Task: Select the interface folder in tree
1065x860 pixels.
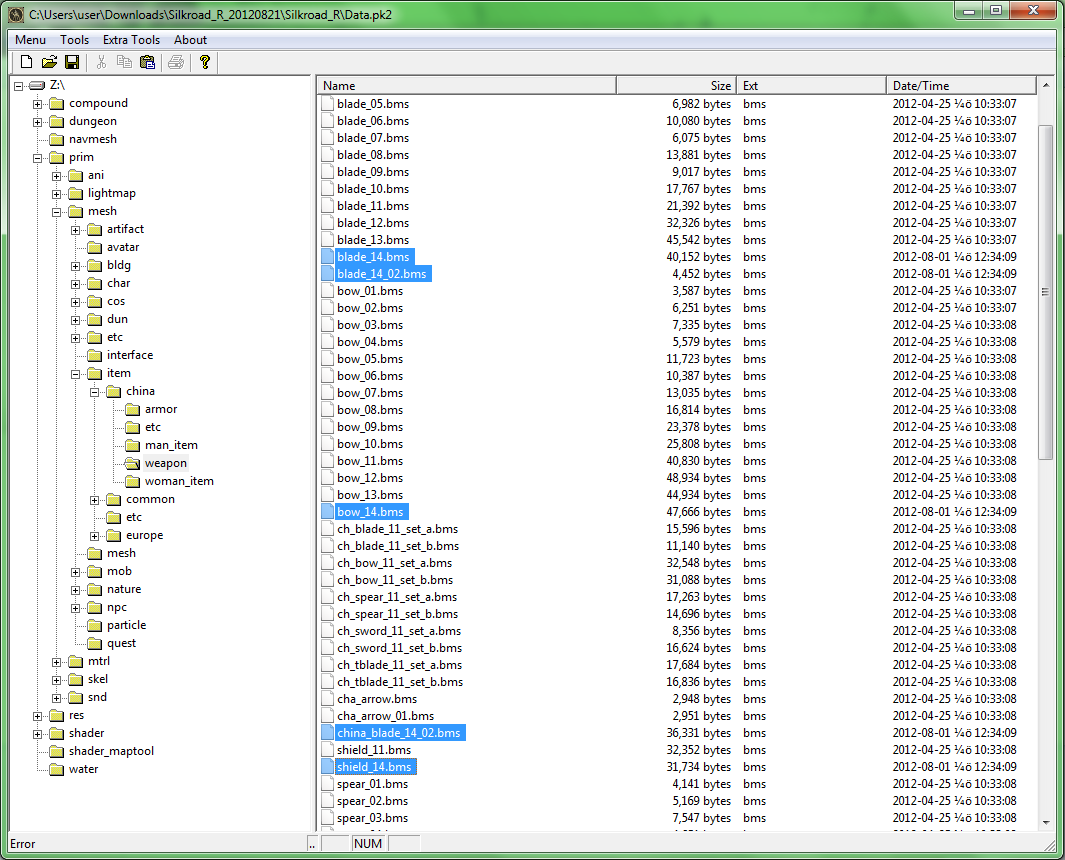Action: pyautogui.click(x=130, y=355)
